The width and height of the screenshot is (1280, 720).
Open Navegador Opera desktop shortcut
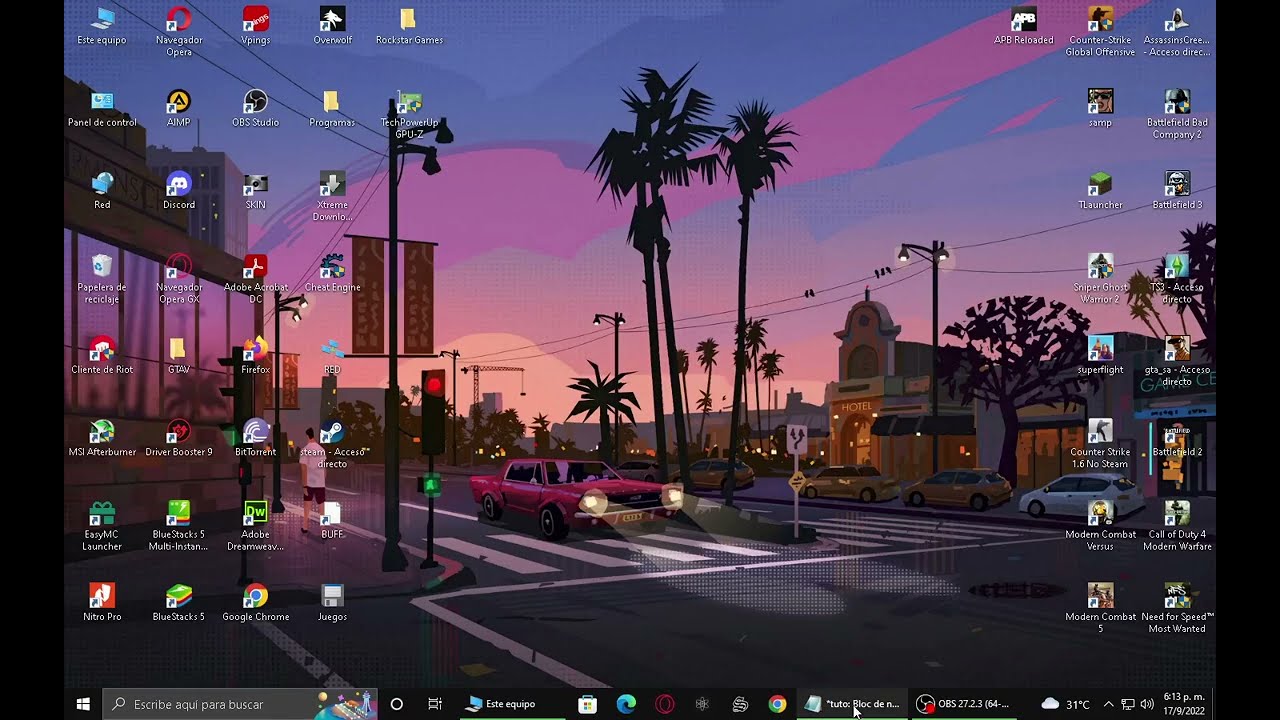[x=179, y=31]
